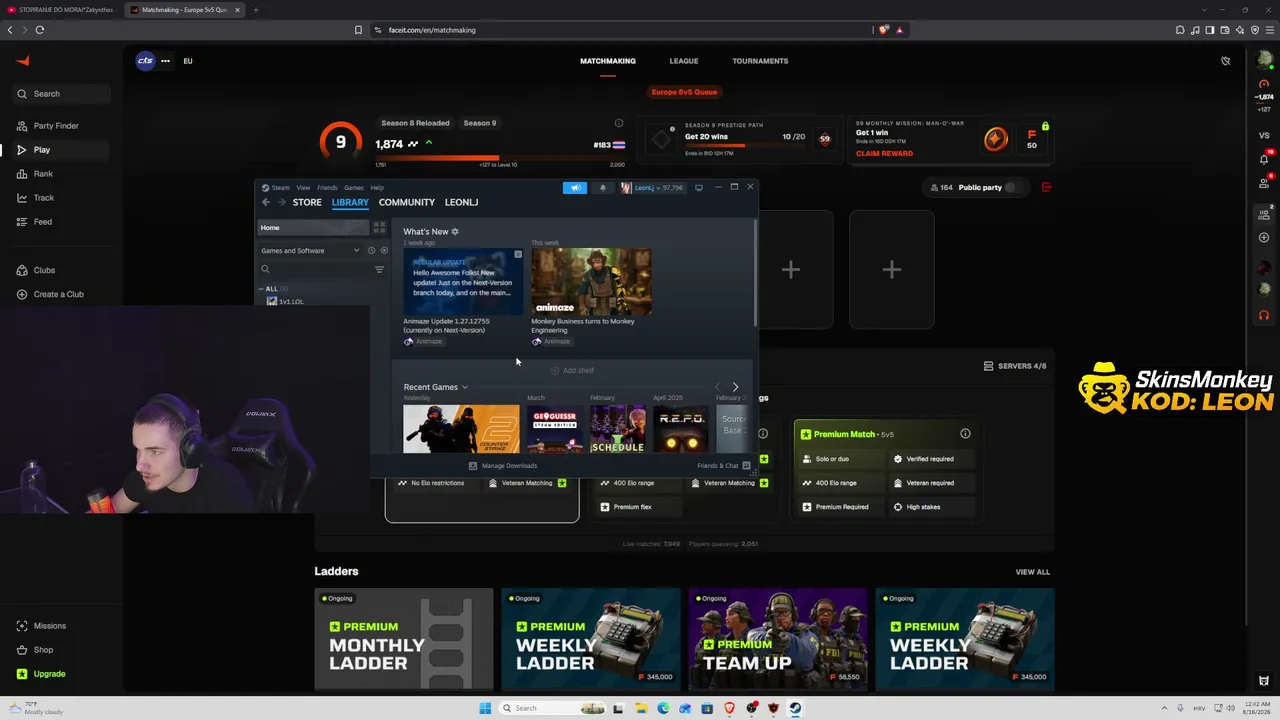The width and height of the screenshot is (1280, 720).
Task: Click the Europe 5v5 Queue pill
Action: tap(685, 92)
